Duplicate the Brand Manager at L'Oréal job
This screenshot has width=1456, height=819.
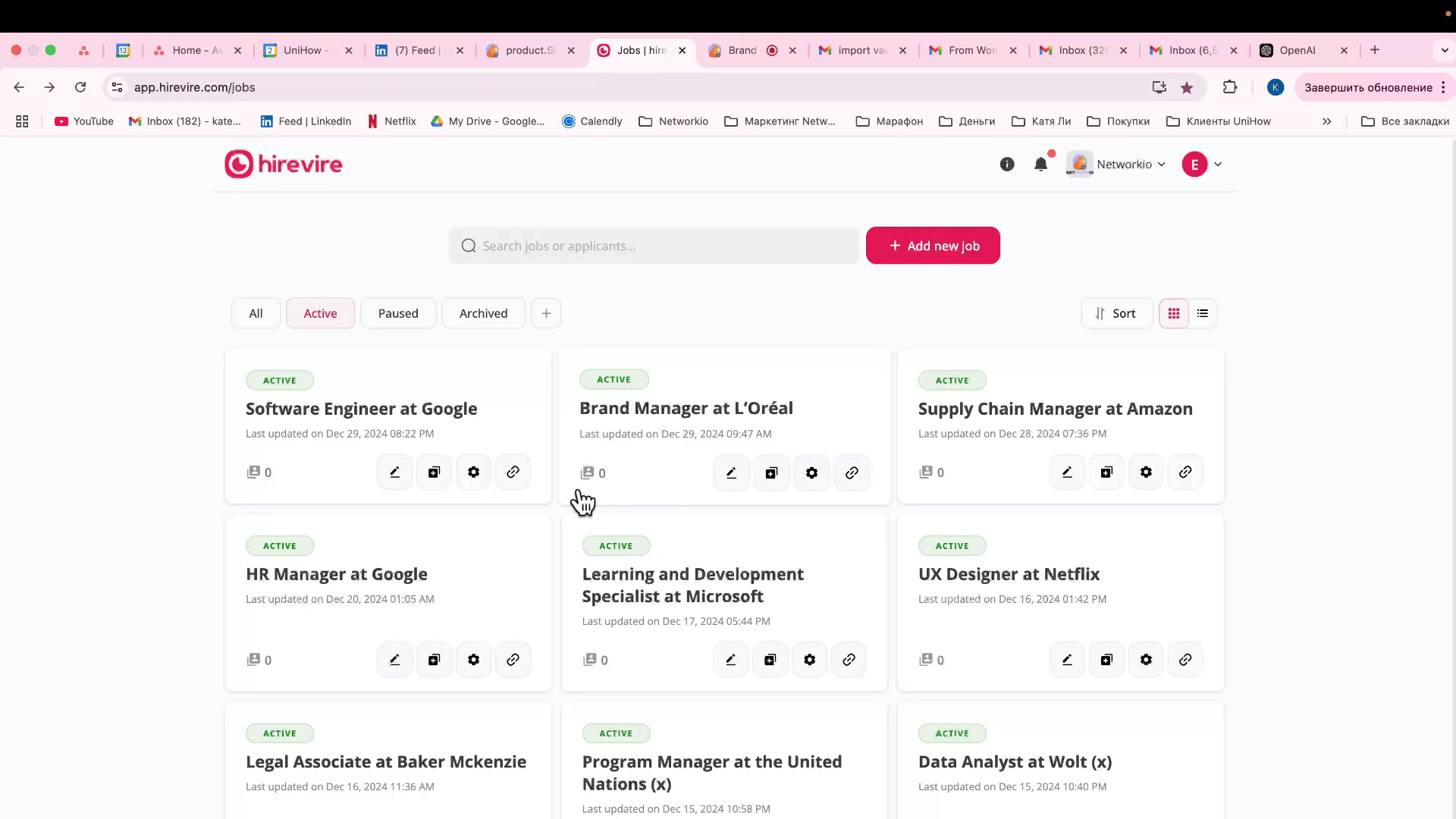771,473
